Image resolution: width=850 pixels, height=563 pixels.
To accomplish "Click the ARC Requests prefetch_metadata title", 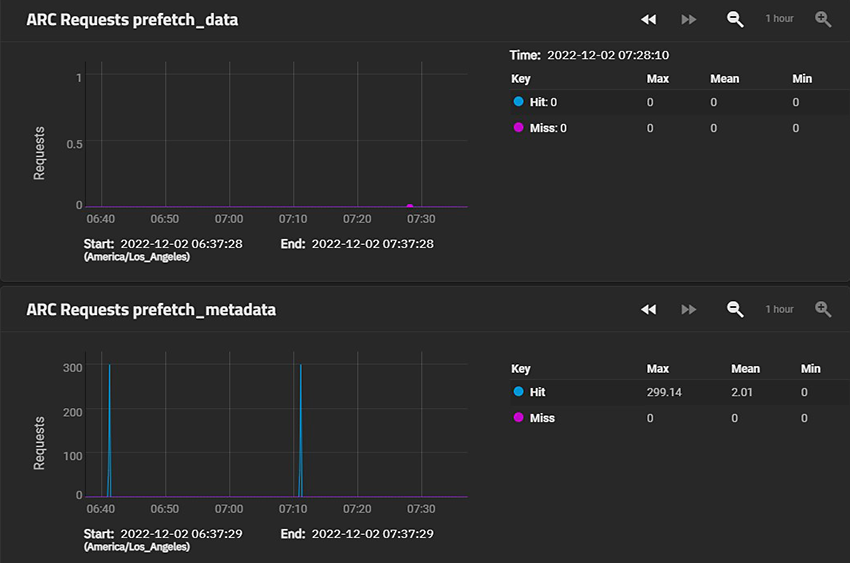I will (151, 310).
